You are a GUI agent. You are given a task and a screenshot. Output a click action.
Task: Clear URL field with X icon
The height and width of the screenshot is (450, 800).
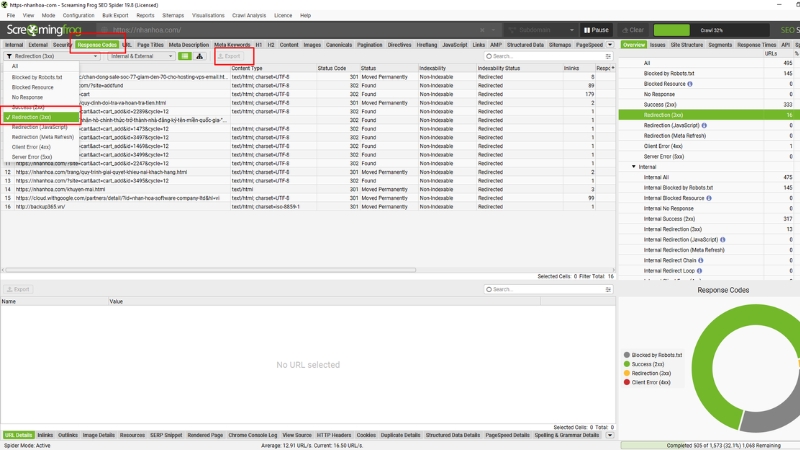tap(482, 30)
